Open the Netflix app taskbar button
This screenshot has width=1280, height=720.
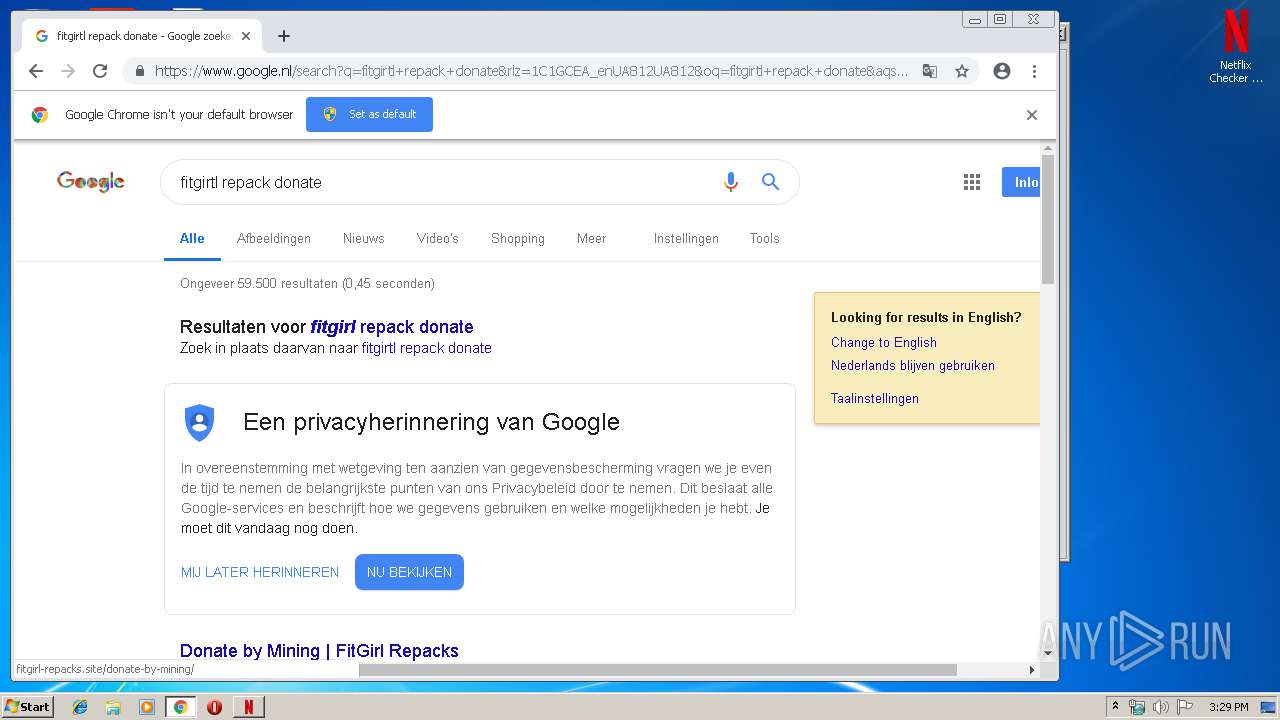(249, 707)
